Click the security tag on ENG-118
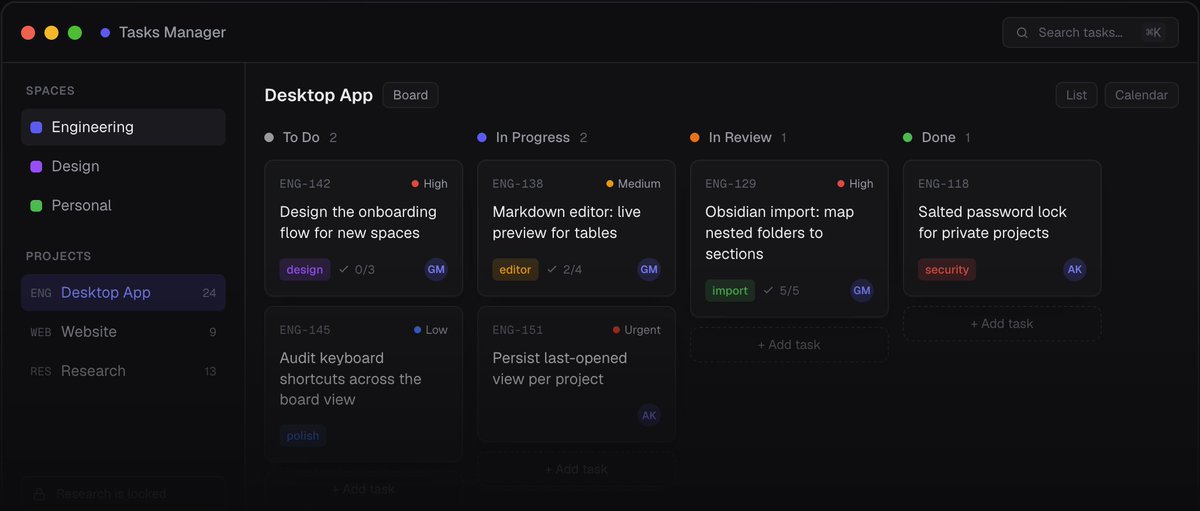 (x=947, y=269)
